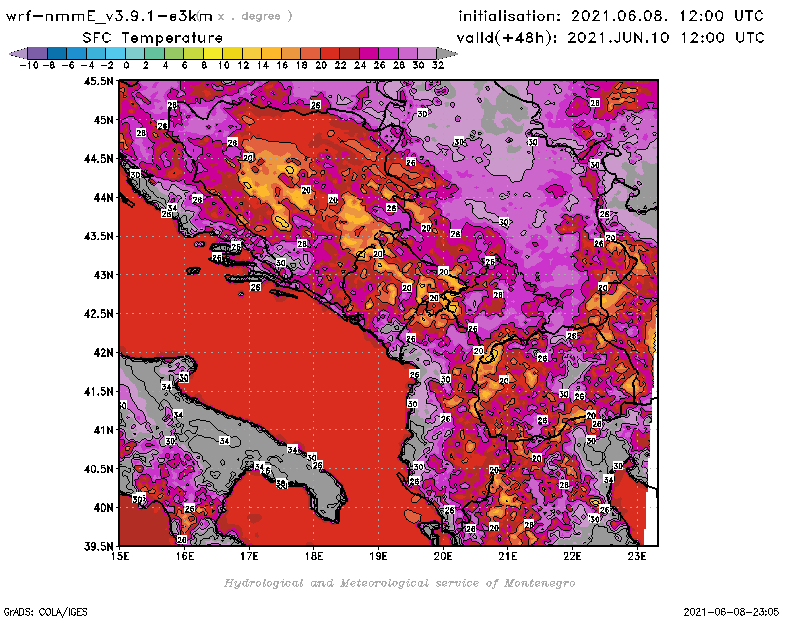
Task: Click the model title 'wrf-nmmE_v3.9.1-e3km'
Action: click(x=109, y=16)
